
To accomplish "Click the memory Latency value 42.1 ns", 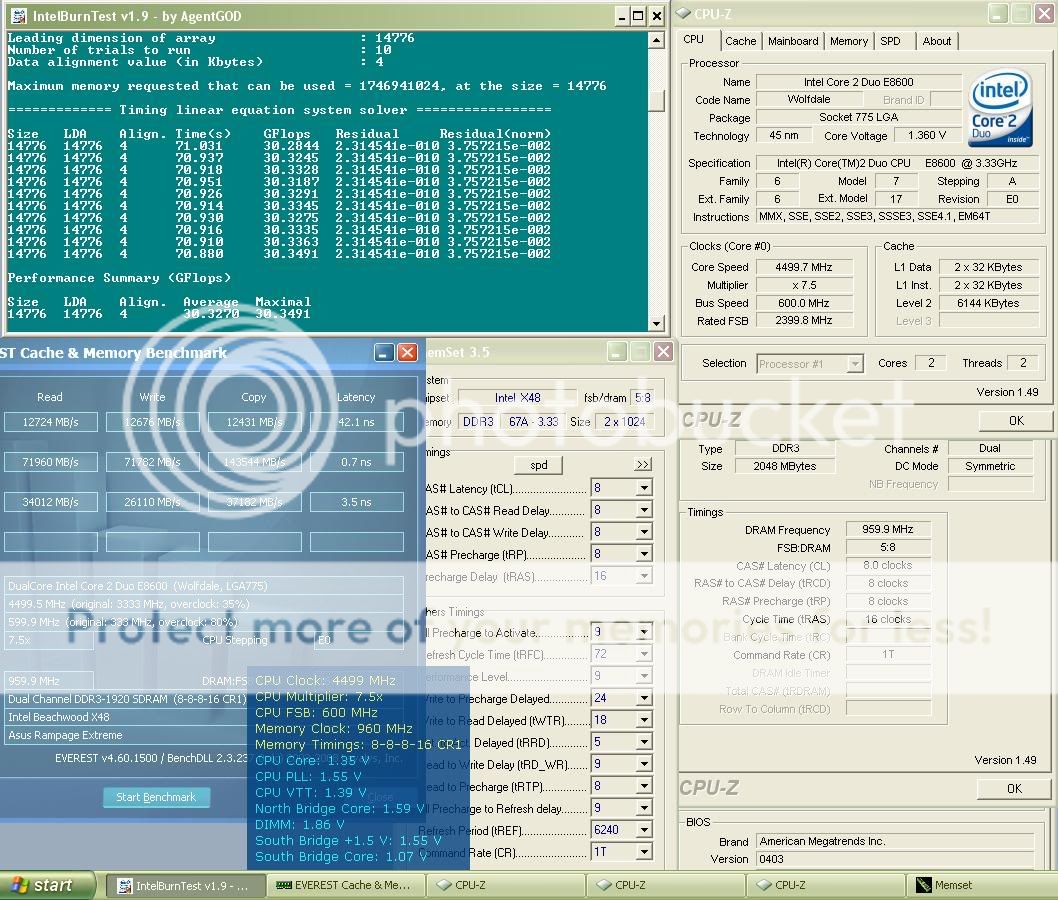I will click(356, 422).
